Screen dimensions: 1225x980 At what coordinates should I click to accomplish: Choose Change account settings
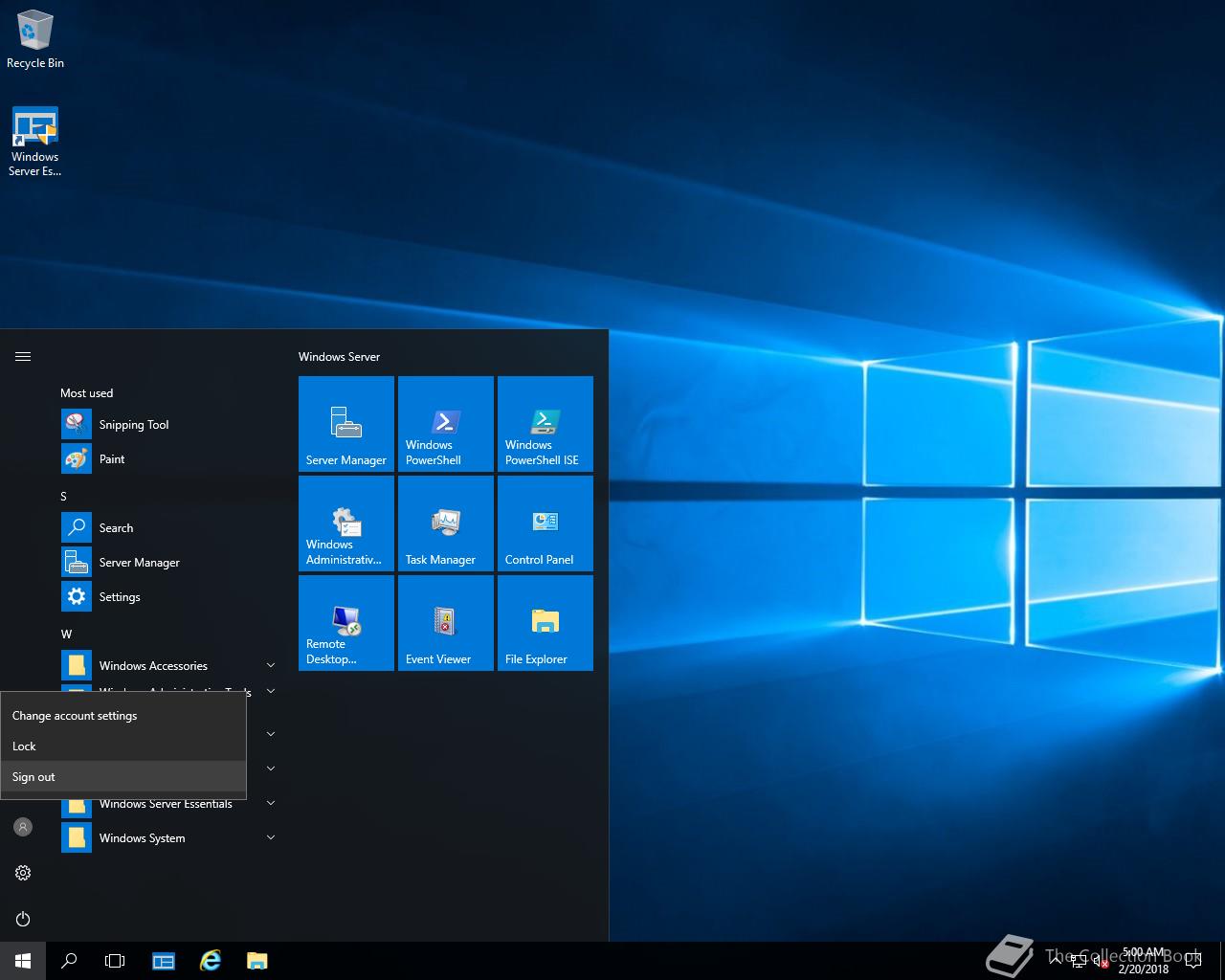tap(123, 716)
